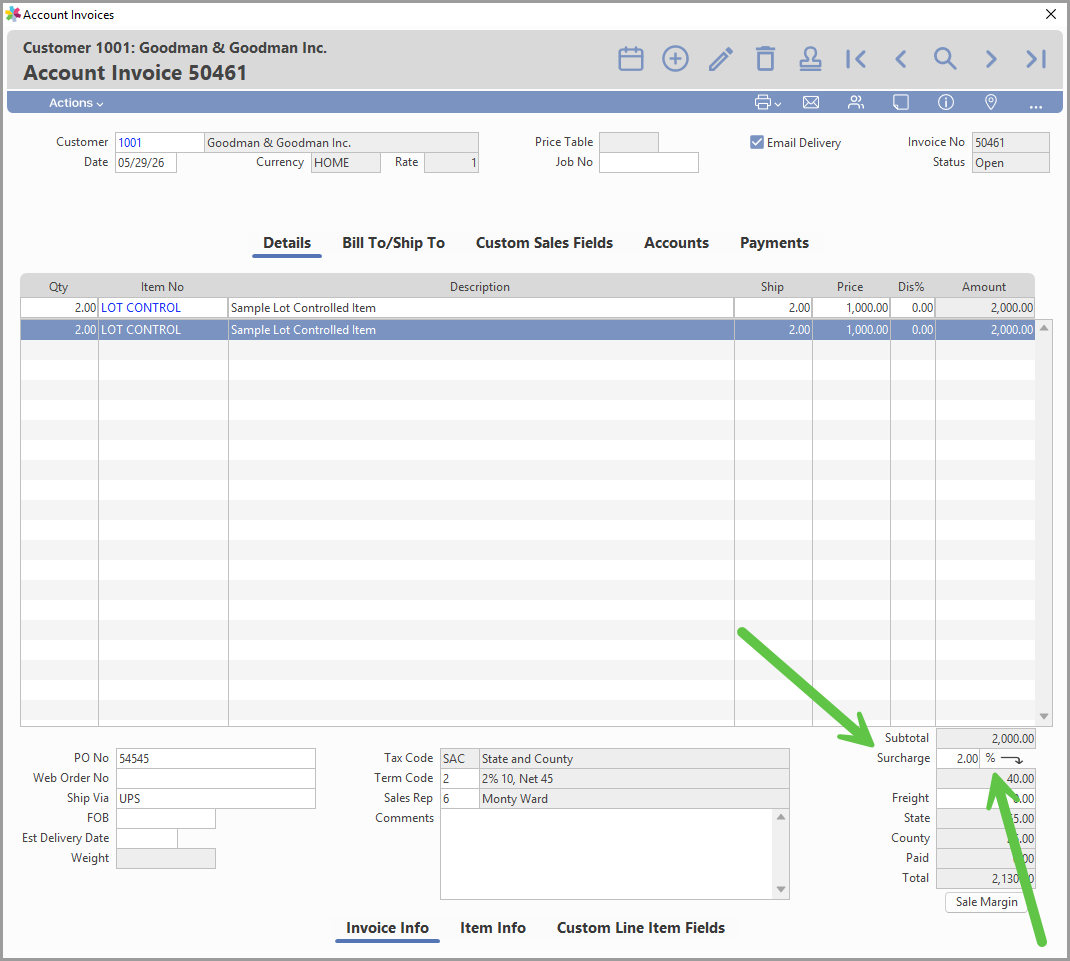Image resolution: width=1070 pixels, height=961 pixels.
Task: Open the Custom Sales Fields tab
Action: (544, 243)
